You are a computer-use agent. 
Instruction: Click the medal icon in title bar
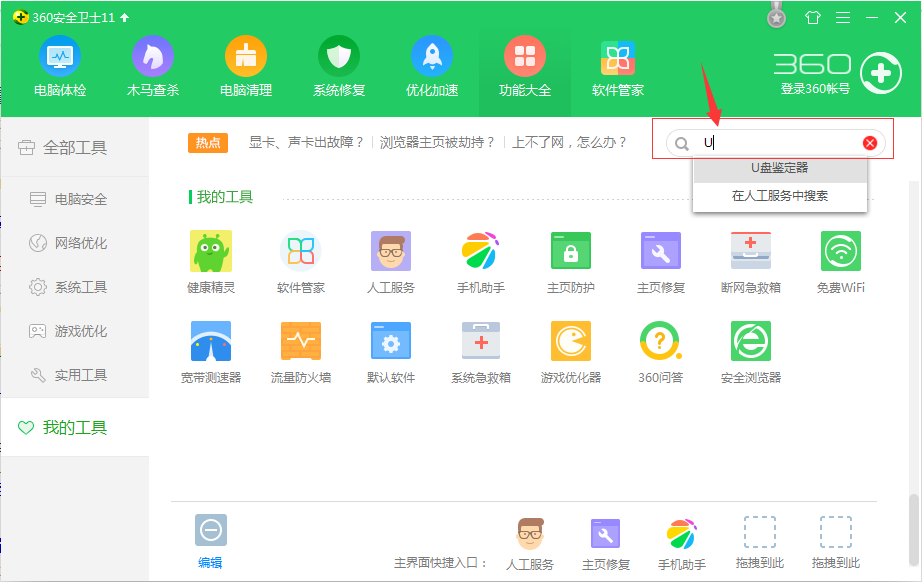(x=776, y=15)
